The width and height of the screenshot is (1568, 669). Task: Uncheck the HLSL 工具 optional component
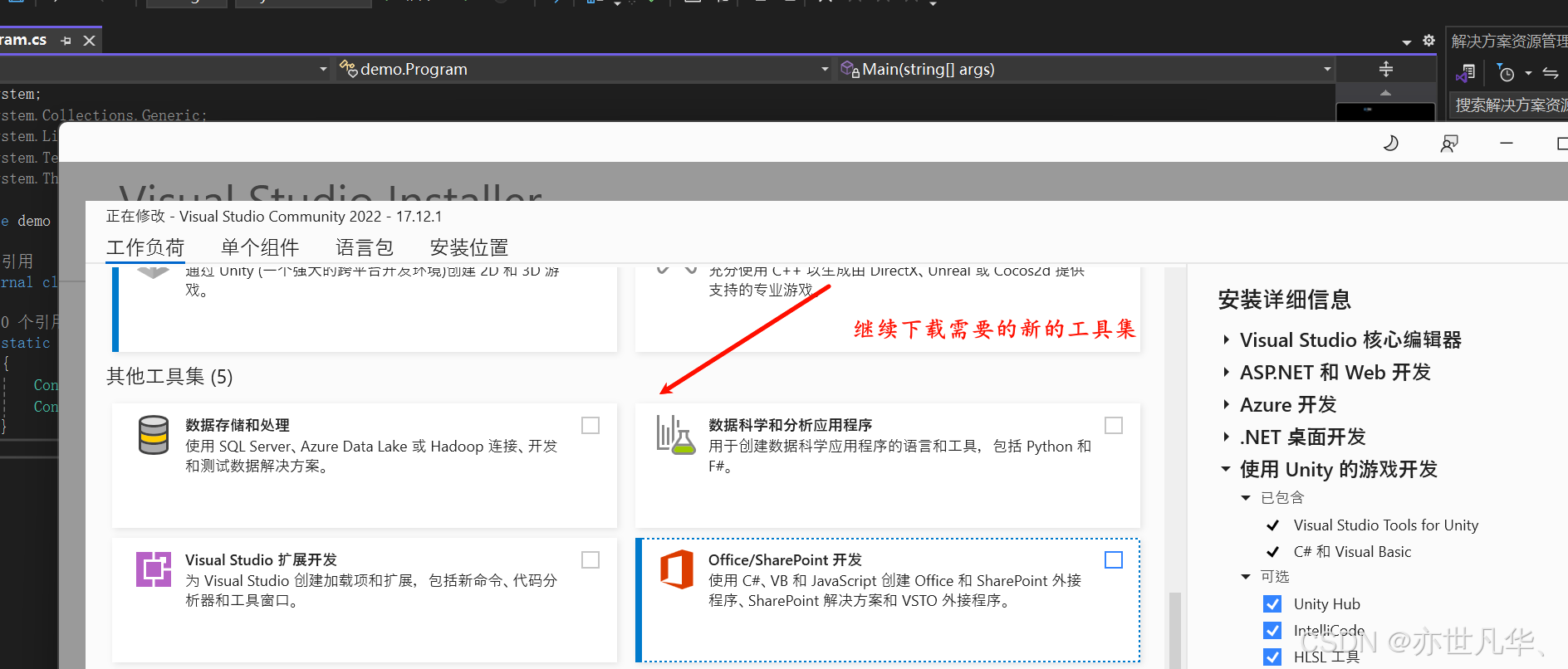1272,657
